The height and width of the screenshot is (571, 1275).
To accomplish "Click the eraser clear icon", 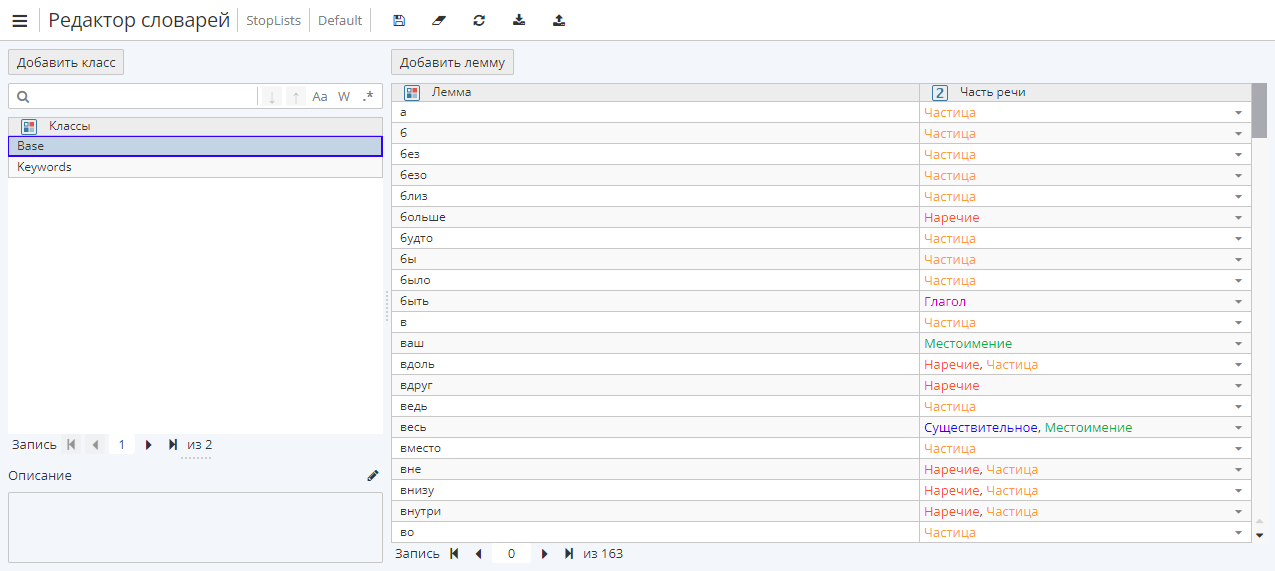I will (439, 20).
